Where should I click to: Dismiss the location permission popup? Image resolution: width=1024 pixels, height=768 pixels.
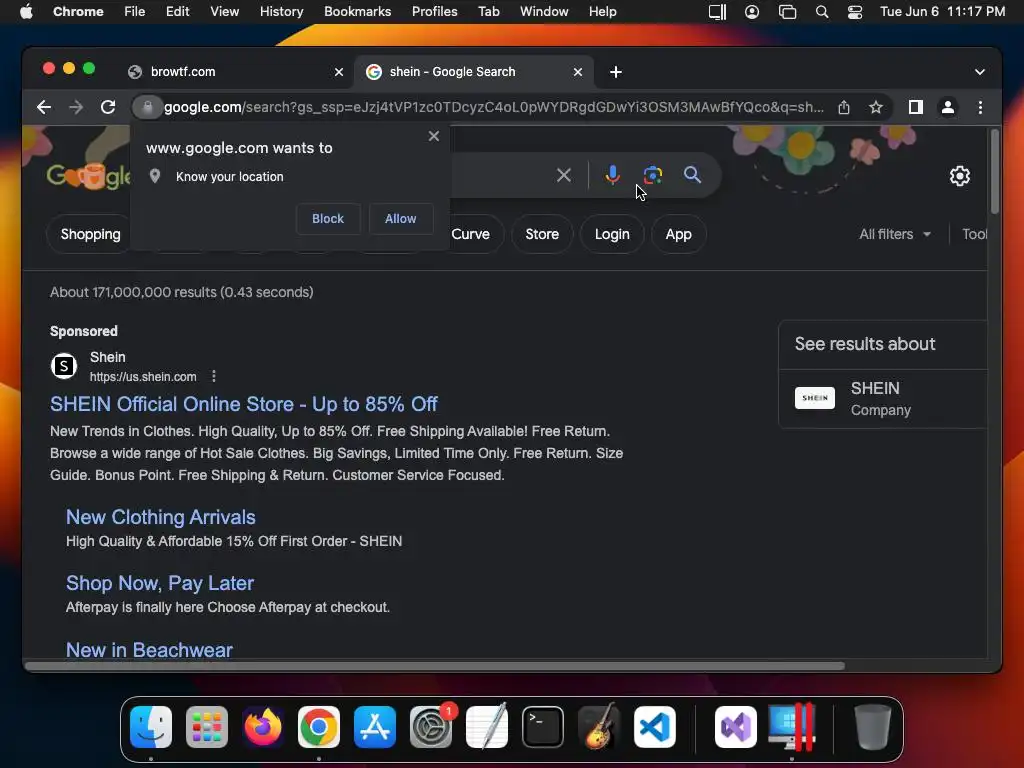click(434, 136)
